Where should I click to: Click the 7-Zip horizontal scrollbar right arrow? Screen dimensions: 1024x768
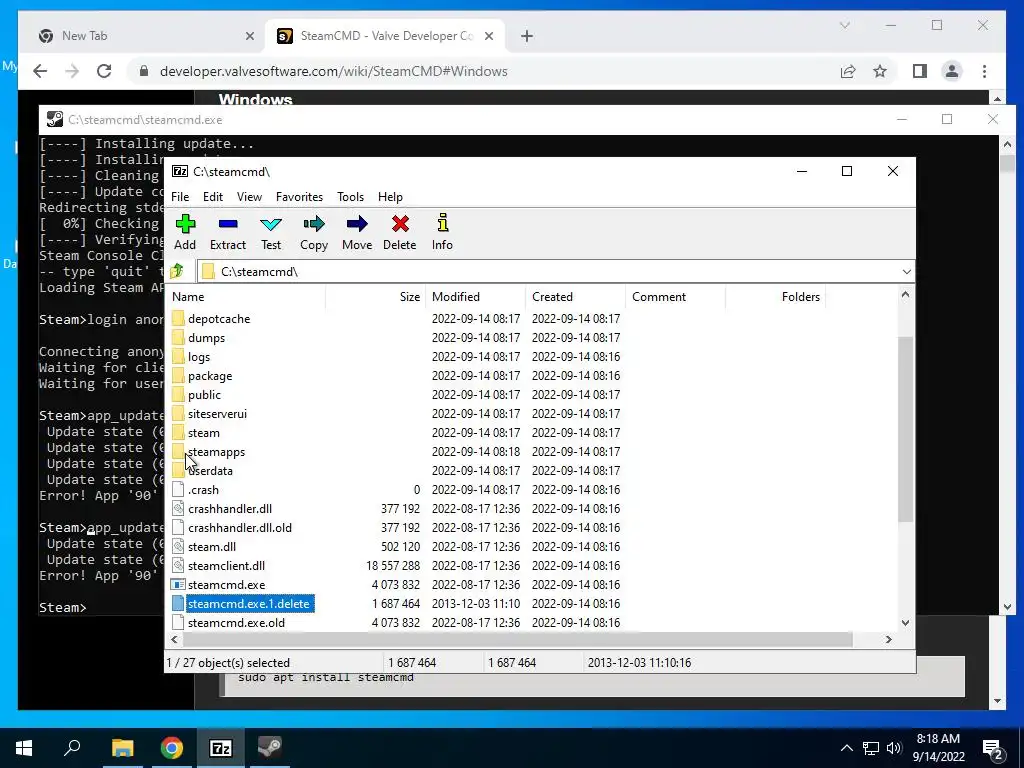point(888,639)
